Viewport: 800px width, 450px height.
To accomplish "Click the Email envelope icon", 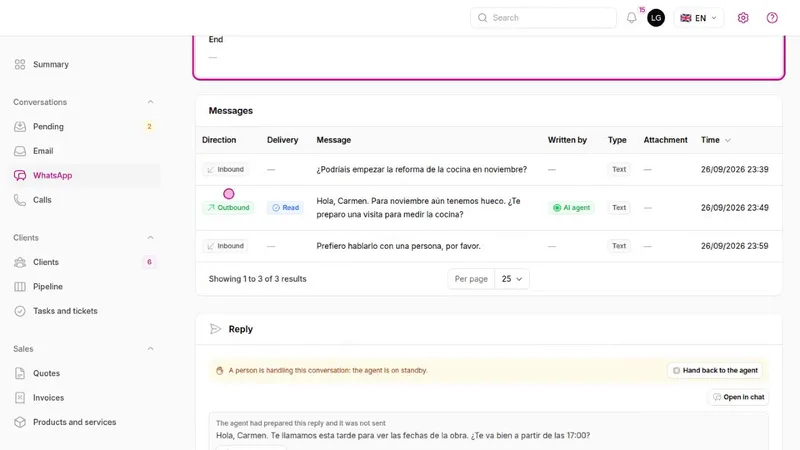I will click(20, 151).
